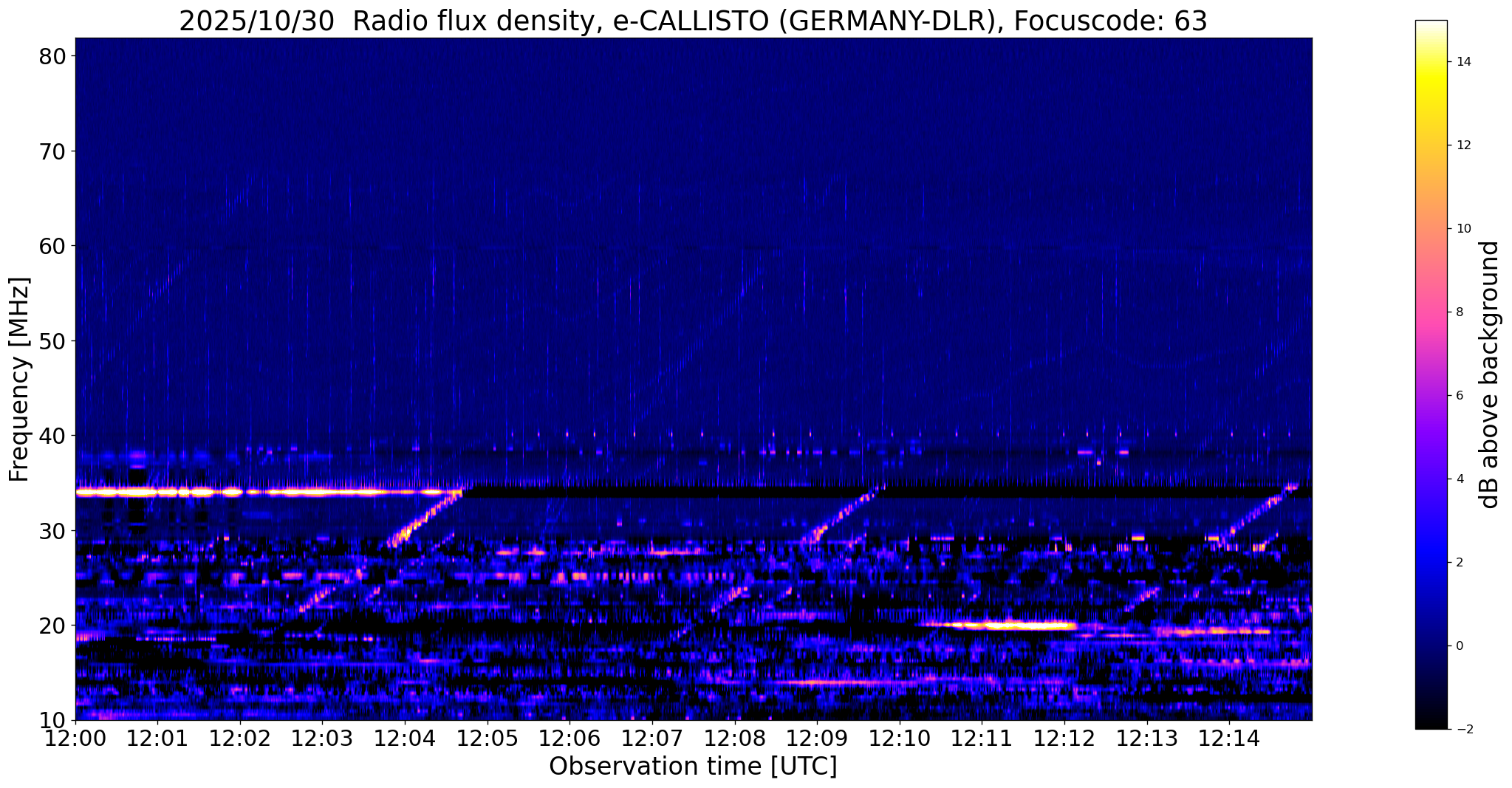
Task: Click the bright 34 MHz emission band near 12:01
Action: click(x=157, y=492)
